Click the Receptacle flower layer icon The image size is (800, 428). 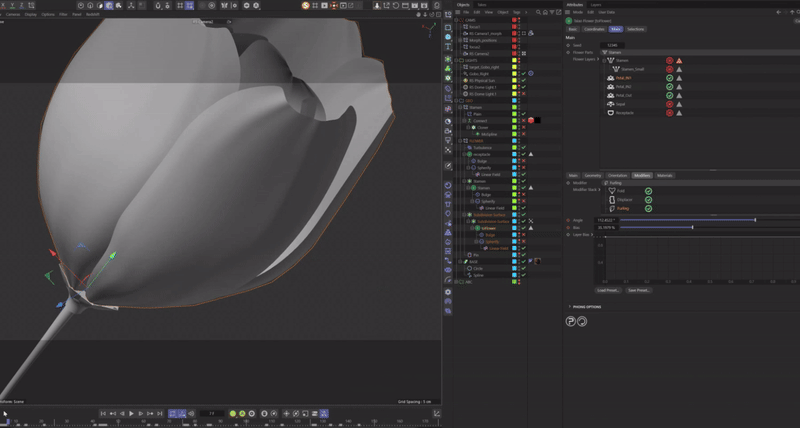click(611, 113)
